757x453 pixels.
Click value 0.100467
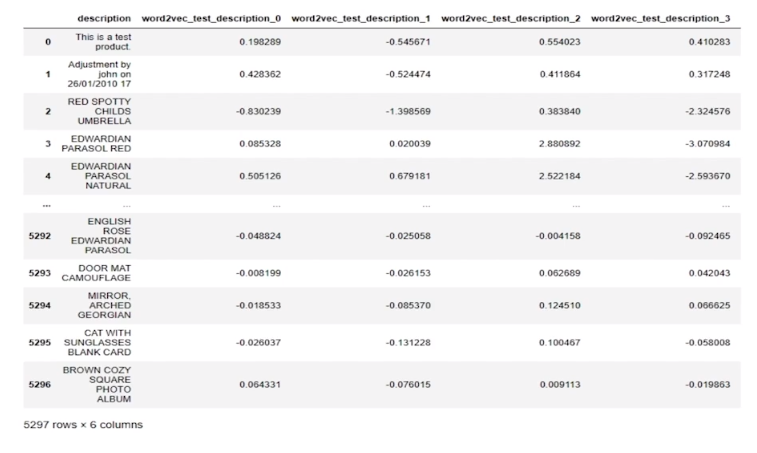click(560, 343)
